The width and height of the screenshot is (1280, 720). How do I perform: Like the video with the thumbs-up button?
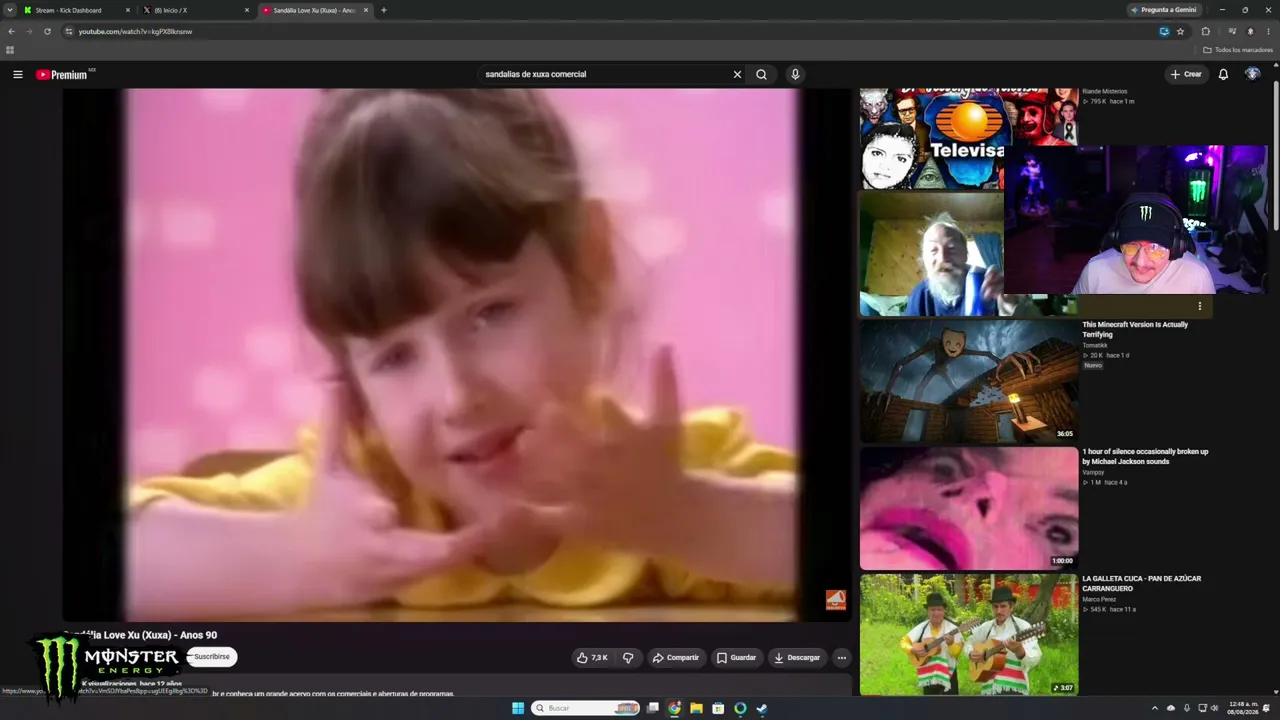pos(592,657)
